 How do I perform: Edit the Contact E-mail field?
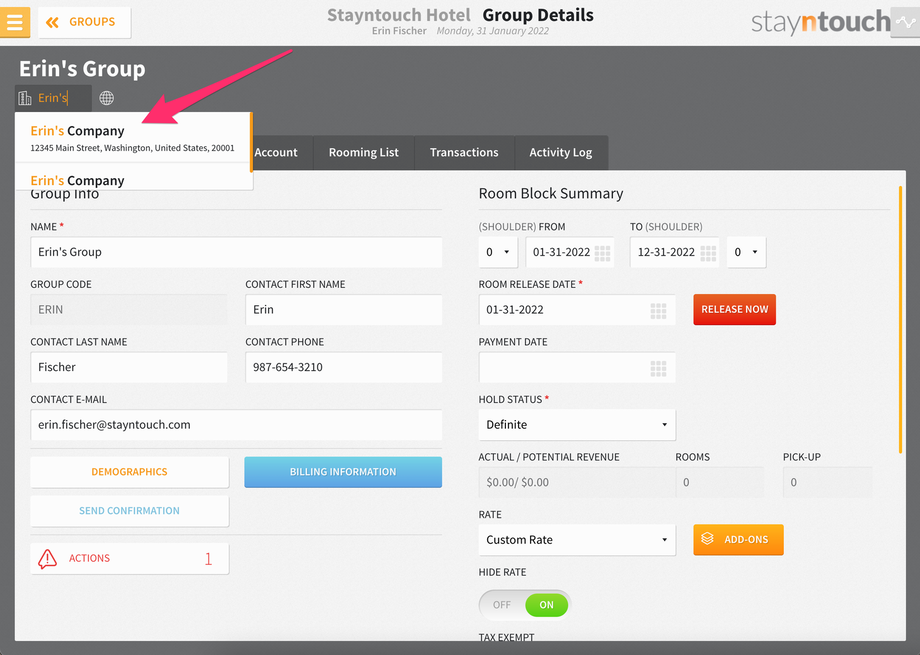[x=236, y=425]
